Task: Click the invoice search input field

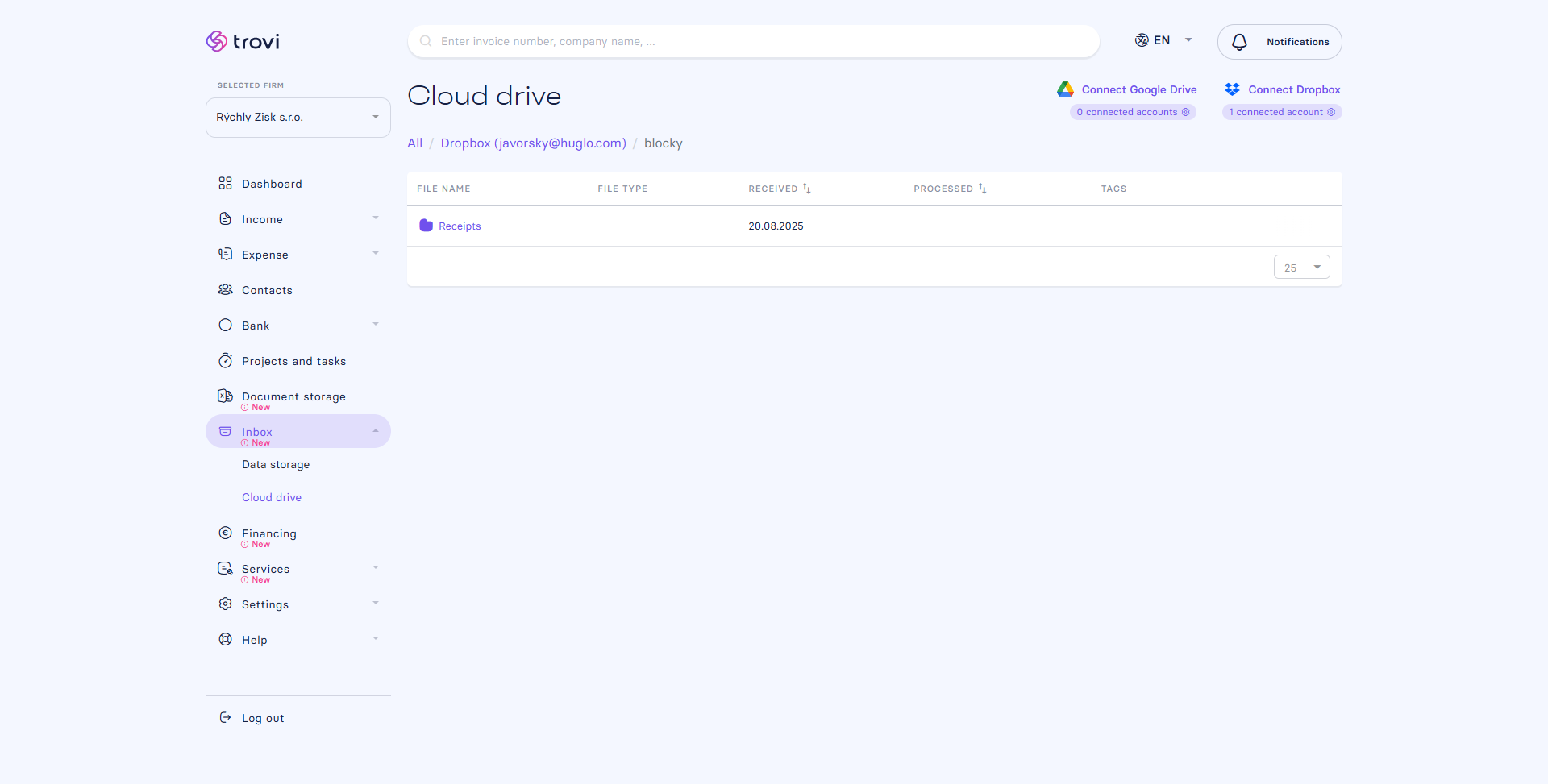Action: (x=754, y=41)
